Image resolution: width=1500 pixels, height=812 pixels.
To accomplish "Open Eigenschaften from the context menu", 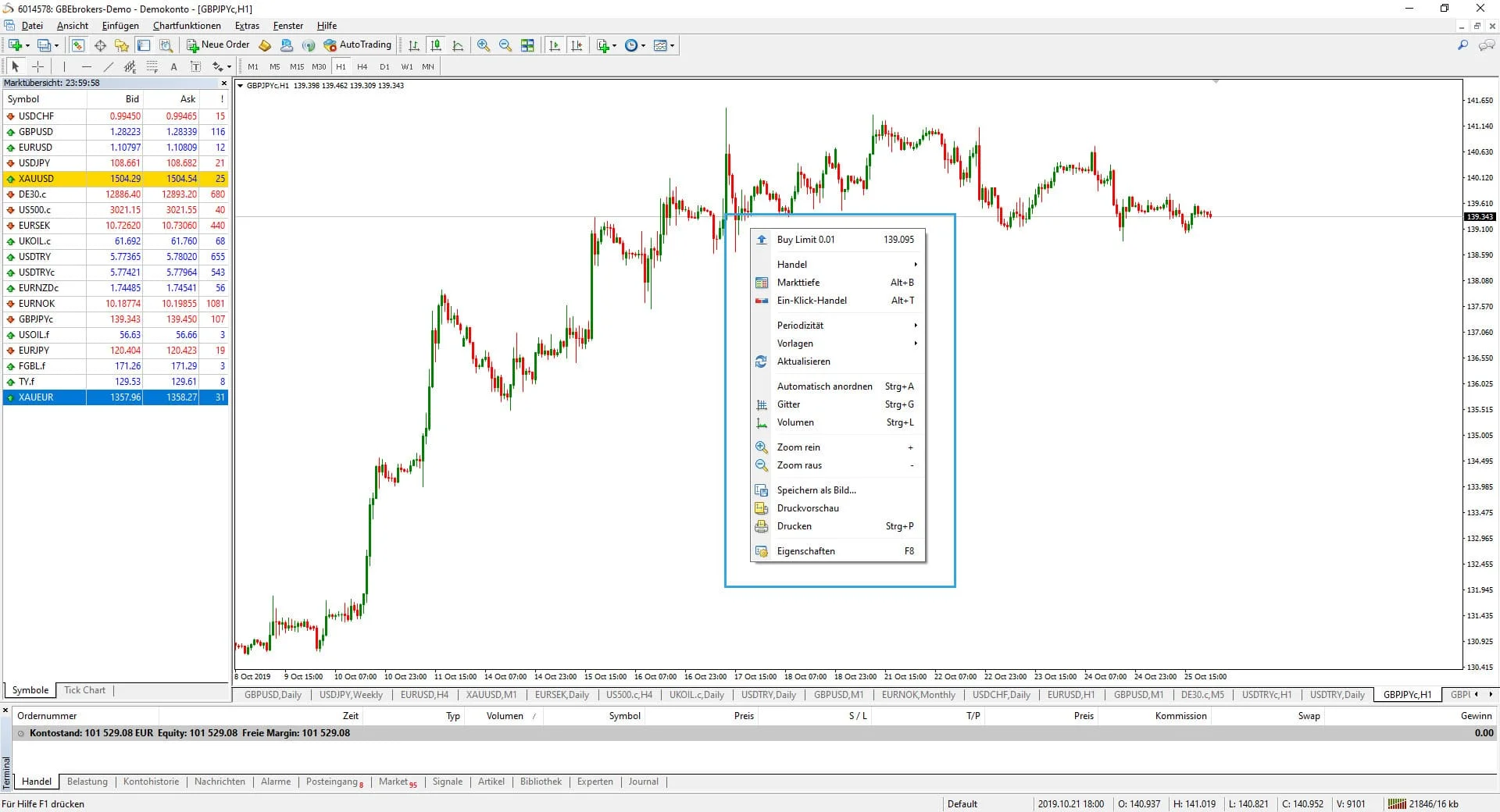I will pyautogui.click(x=805, y=550).
